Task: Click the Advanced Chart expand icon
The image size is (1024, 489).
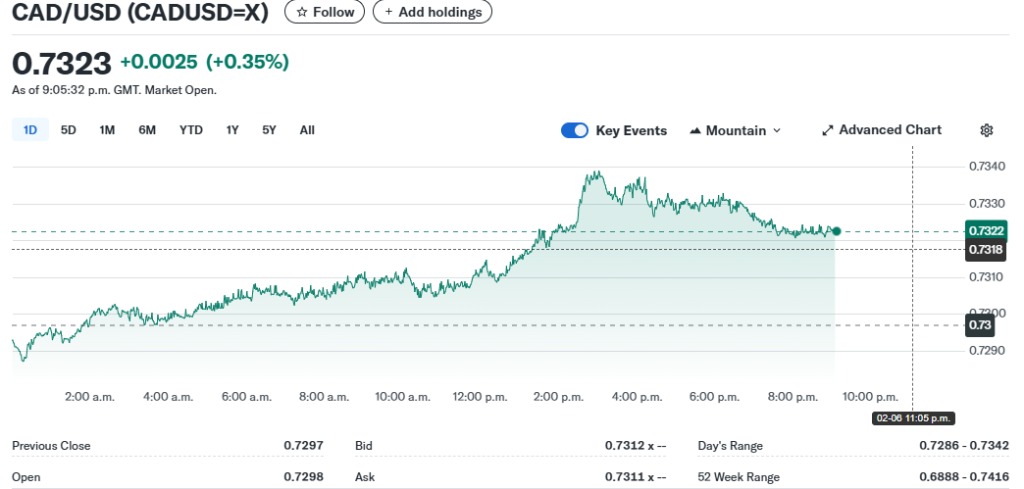Action: tap(827, 130)
